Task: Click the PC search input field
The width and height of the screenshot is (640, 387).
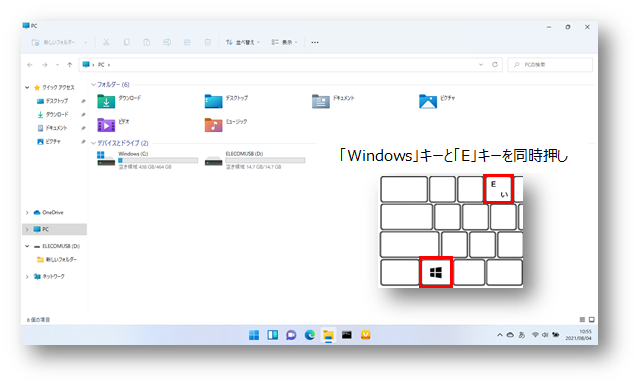Action: (x=550, y=64)
